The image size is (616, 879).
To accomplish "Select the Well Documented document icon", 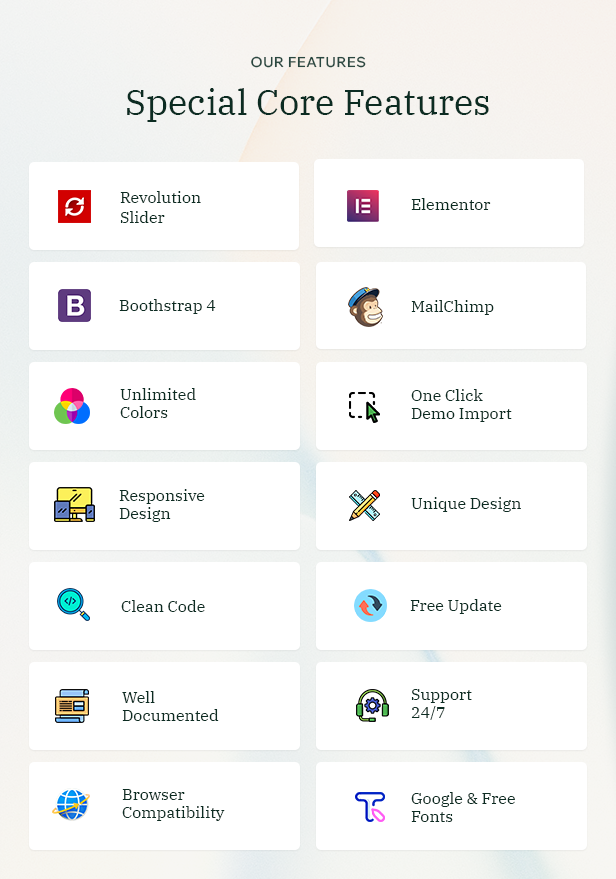I will (72, 706).
